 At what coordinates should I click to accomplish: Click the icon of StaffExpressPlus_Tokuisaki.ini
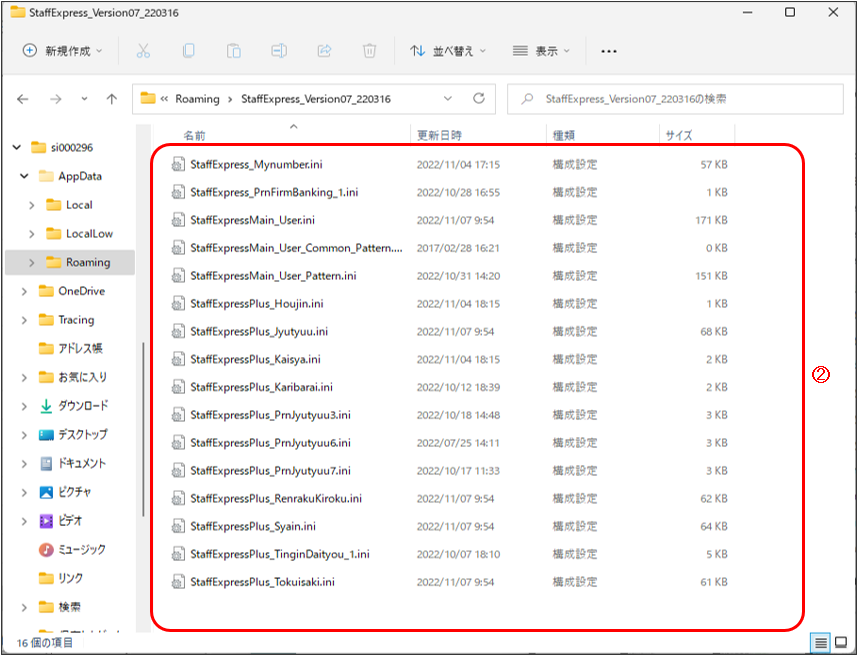coord(178,582)
